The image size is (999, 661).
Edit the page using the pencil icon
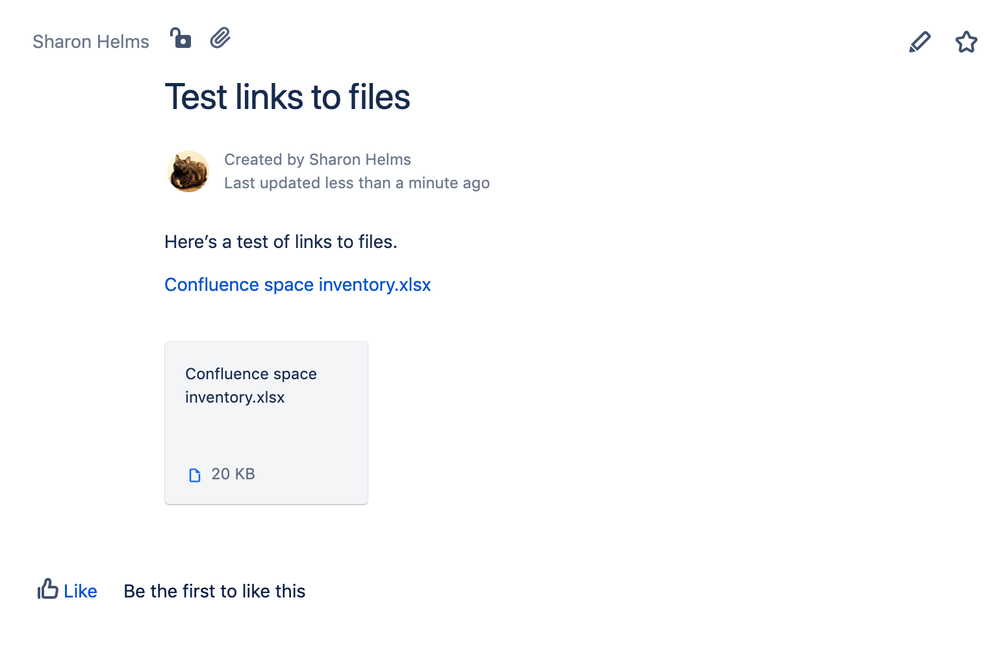pyautogui.click(x=919, y=42)
